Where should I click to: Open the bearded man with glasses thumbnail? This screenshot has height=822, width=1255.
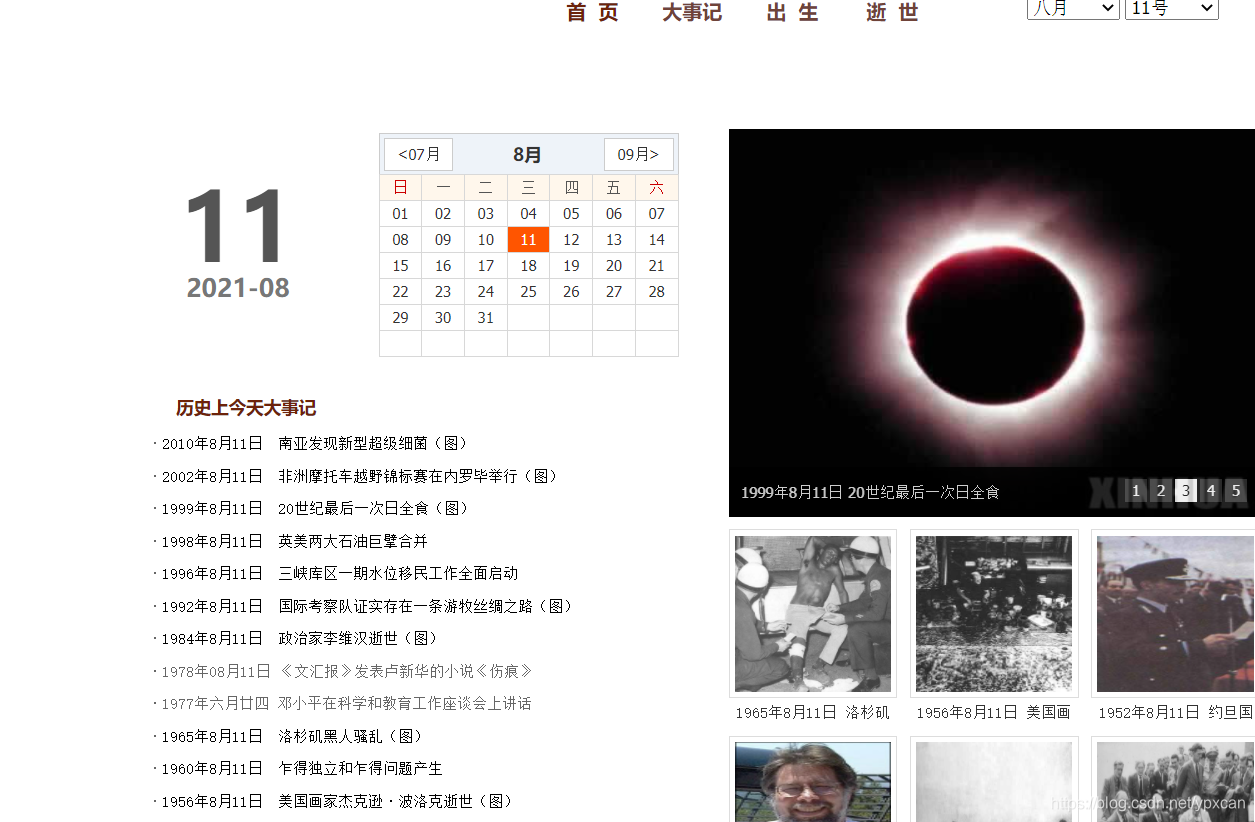tap(813, 782)
